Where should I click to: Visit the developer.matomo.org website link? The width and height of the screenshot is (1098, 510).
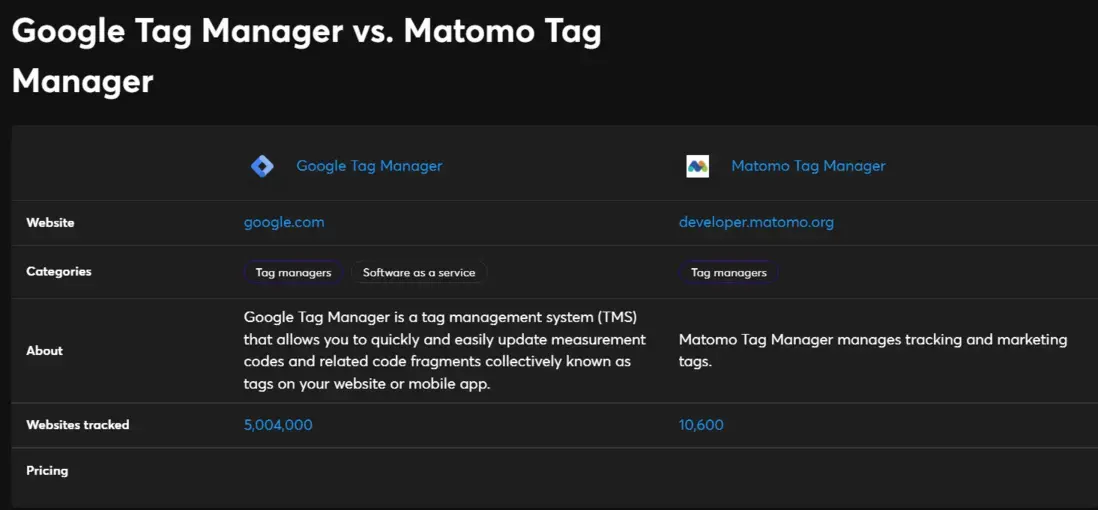tap(756, 223)
